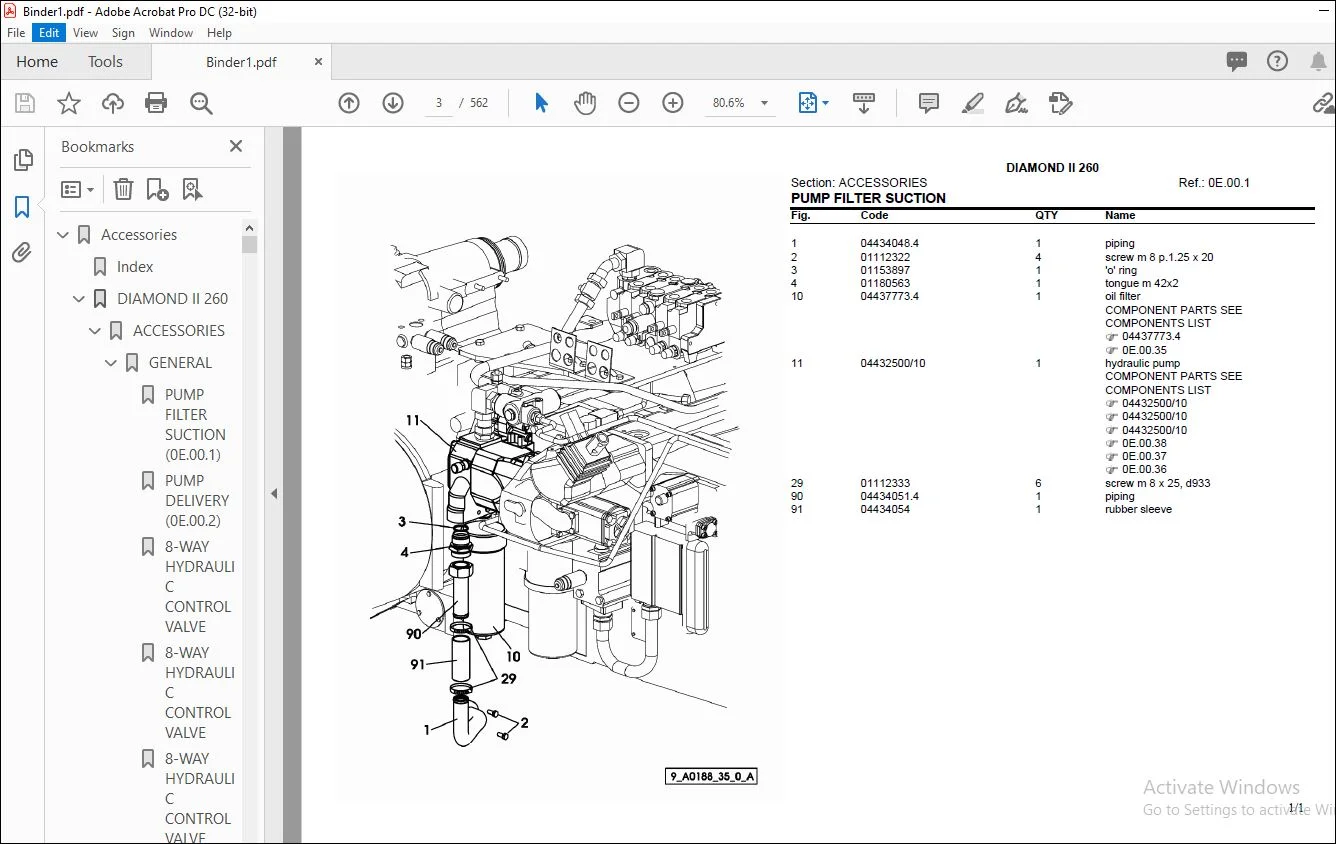Viewport: 1336px width, 844px height.
Task: Close the Bookmarks panel
Action: 236,146
